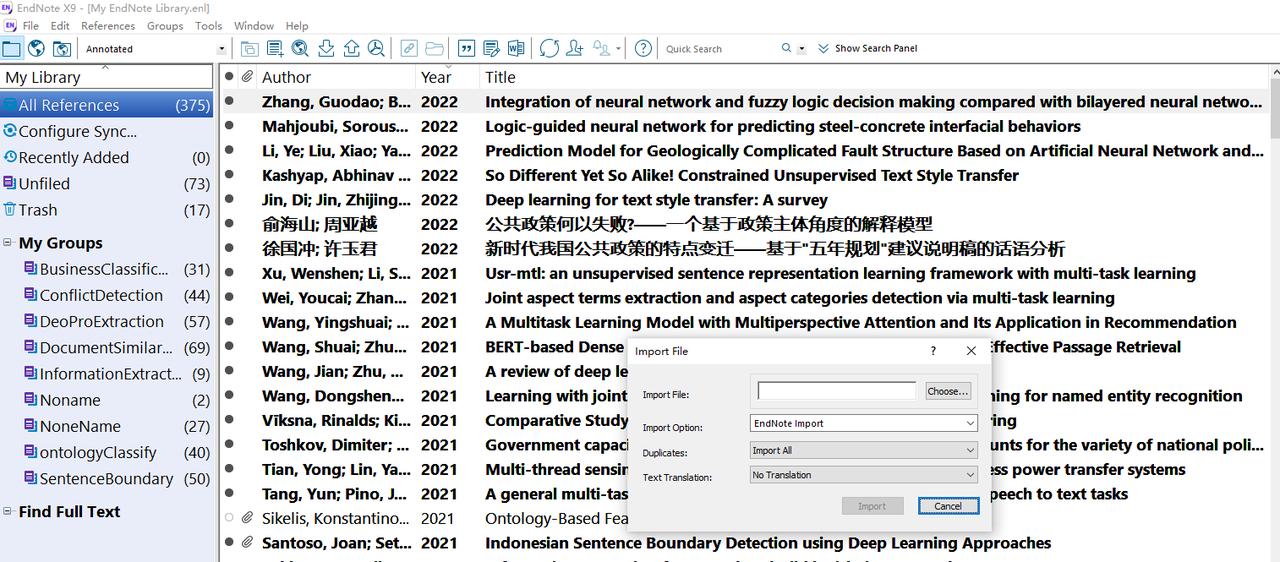This screenshot has width=1280, height=562.
Task: Open the Window menu
Action: (x=254, y=26)
